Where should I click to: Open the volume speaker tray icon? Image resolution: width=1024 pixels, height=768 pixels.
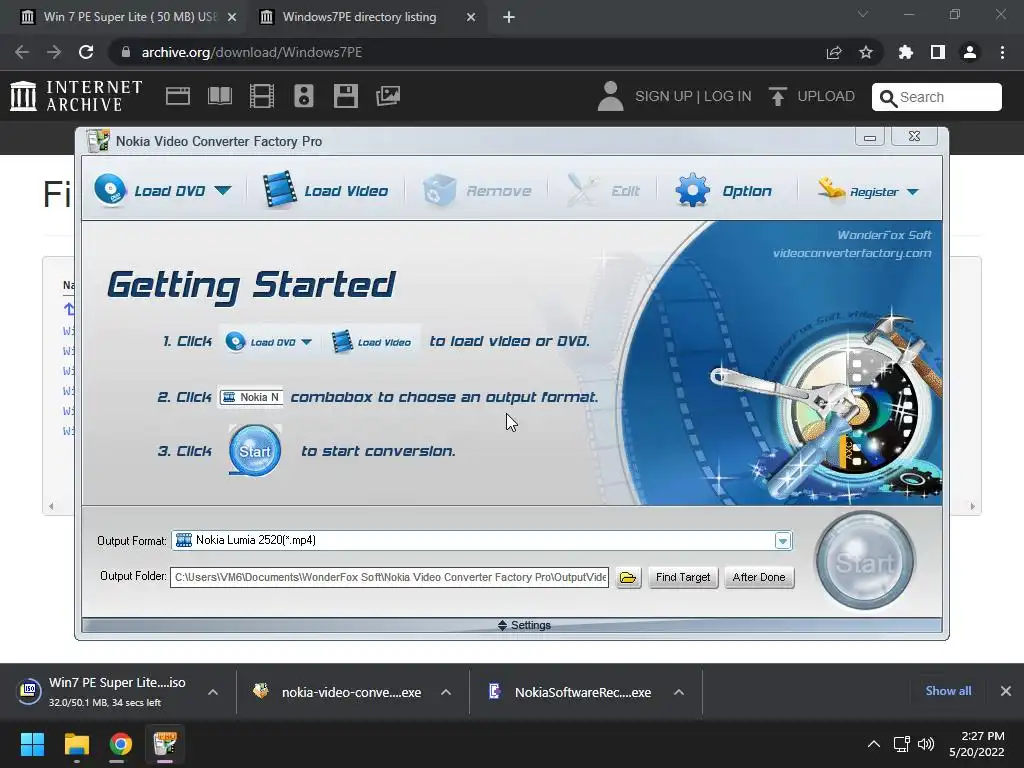click(926, 744)
